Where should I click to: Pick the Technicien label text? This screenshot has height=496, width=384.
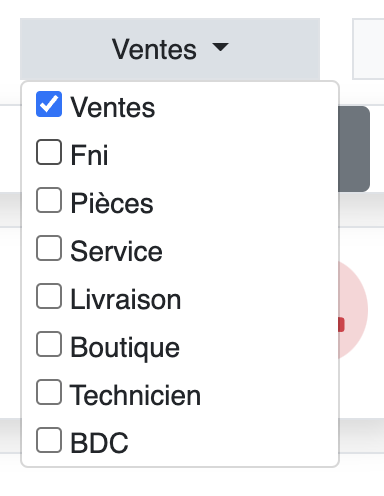click(135, 395)
